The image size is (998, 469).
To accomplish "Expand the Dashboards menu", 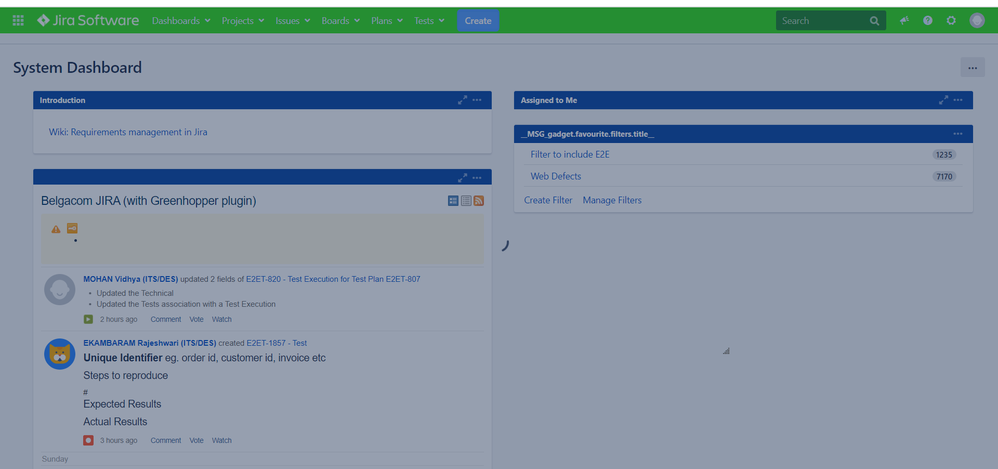I will pos(181,20).
